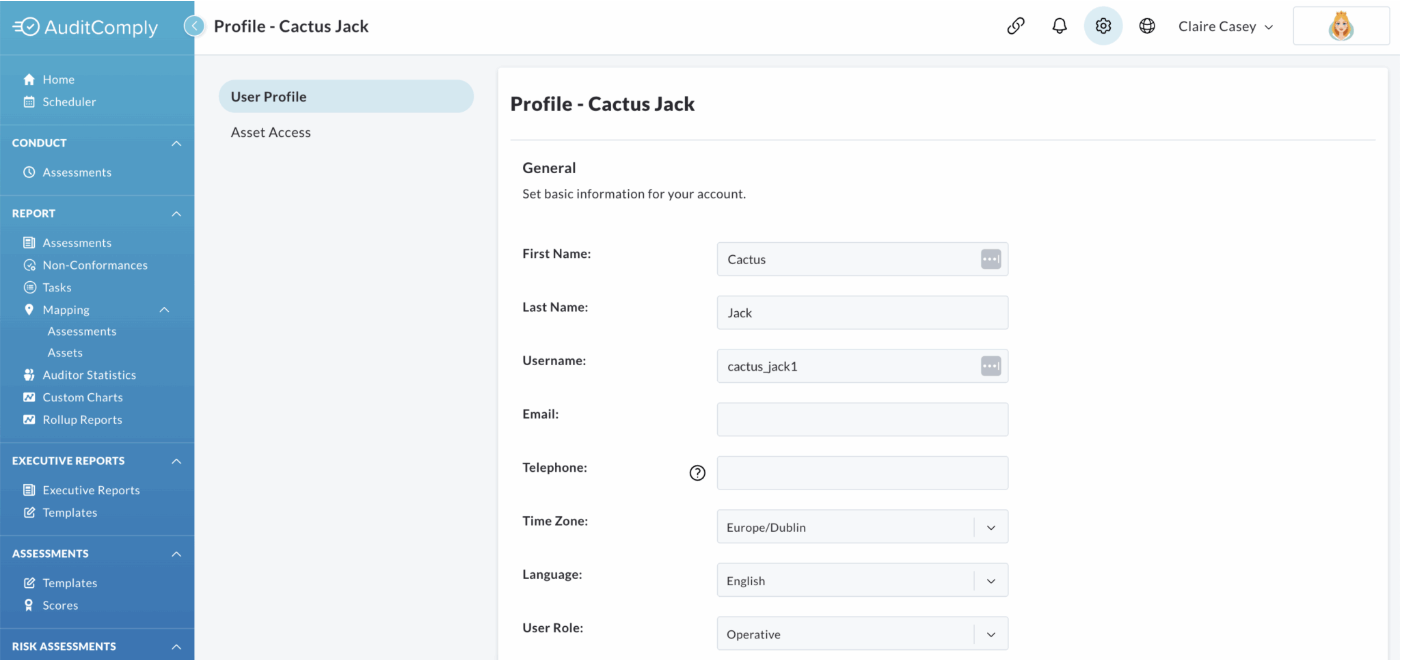
Task: Open Non-Conformances report
Action: 95,265
